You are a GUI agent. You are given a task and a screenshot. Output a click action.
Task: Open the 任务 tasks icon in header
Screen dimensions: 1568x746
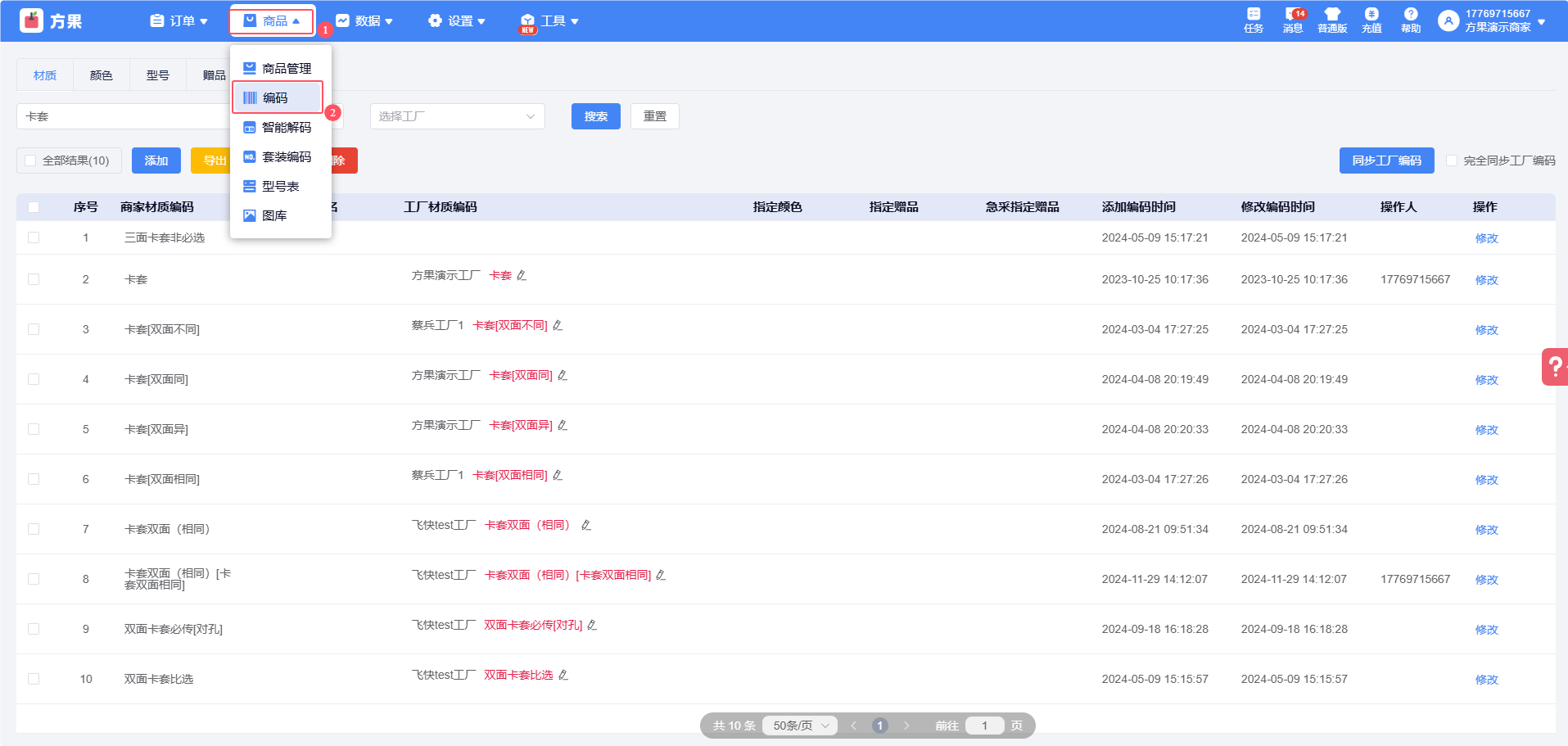coord(1254,20)
